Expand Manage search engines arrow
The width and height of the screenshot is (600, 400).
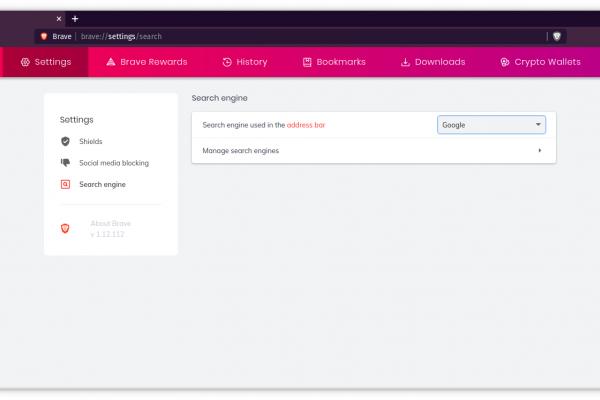click(x=540, y=150)
